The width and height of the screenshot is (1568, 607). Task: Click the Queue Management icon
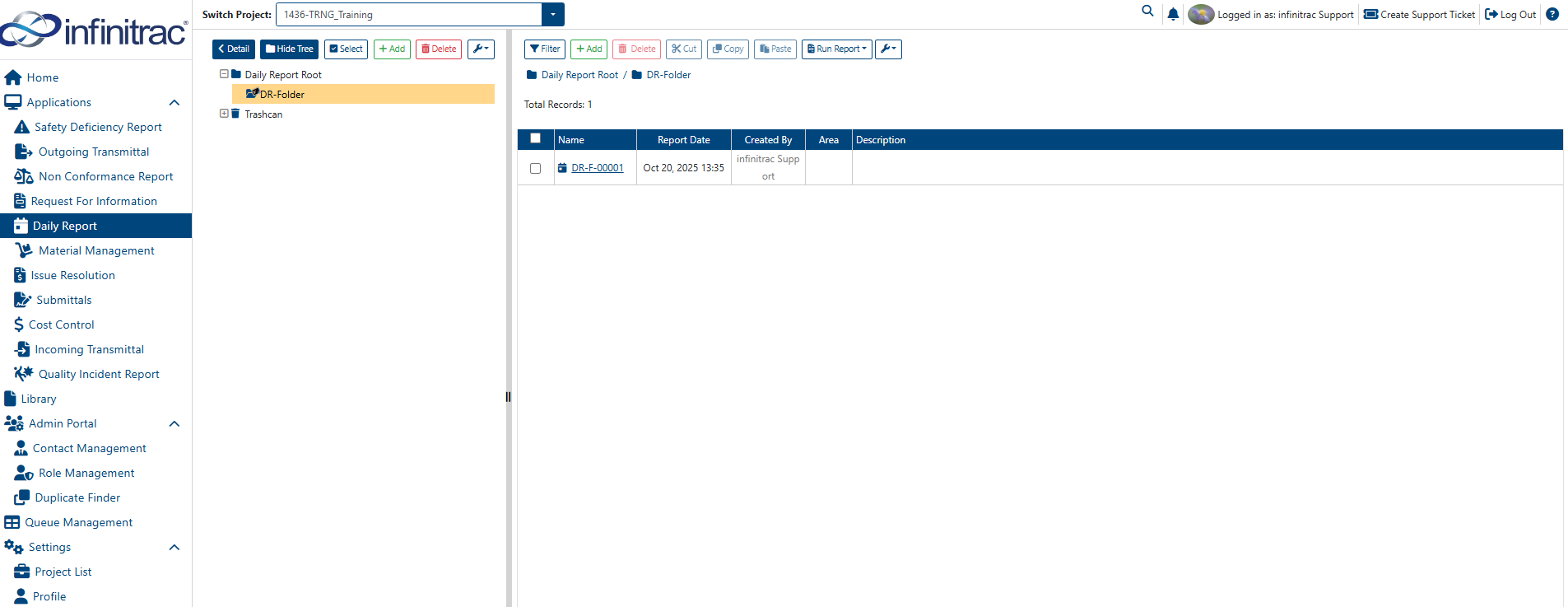click(x=12, y=522)
